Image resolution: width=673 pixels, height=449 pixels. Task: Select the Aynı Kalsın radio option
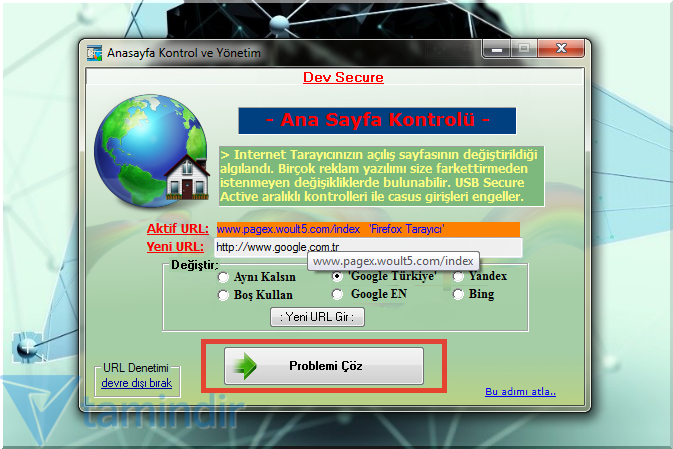(x=223, y=277)
